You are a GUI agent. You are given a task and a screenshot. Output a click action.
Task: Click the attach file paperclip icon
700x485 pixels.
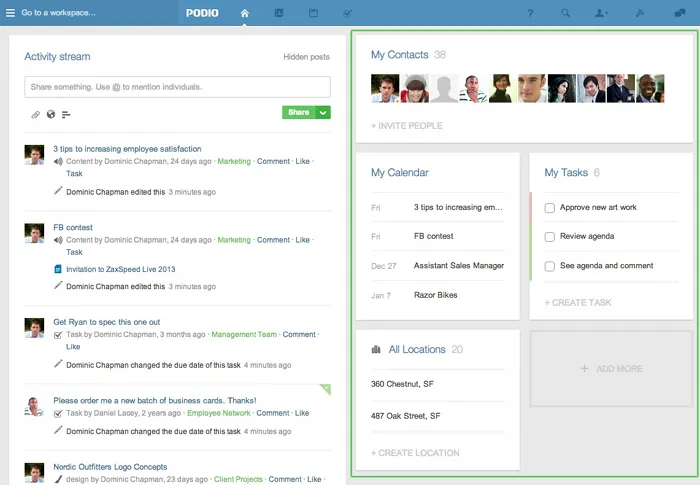click(35, 115)
